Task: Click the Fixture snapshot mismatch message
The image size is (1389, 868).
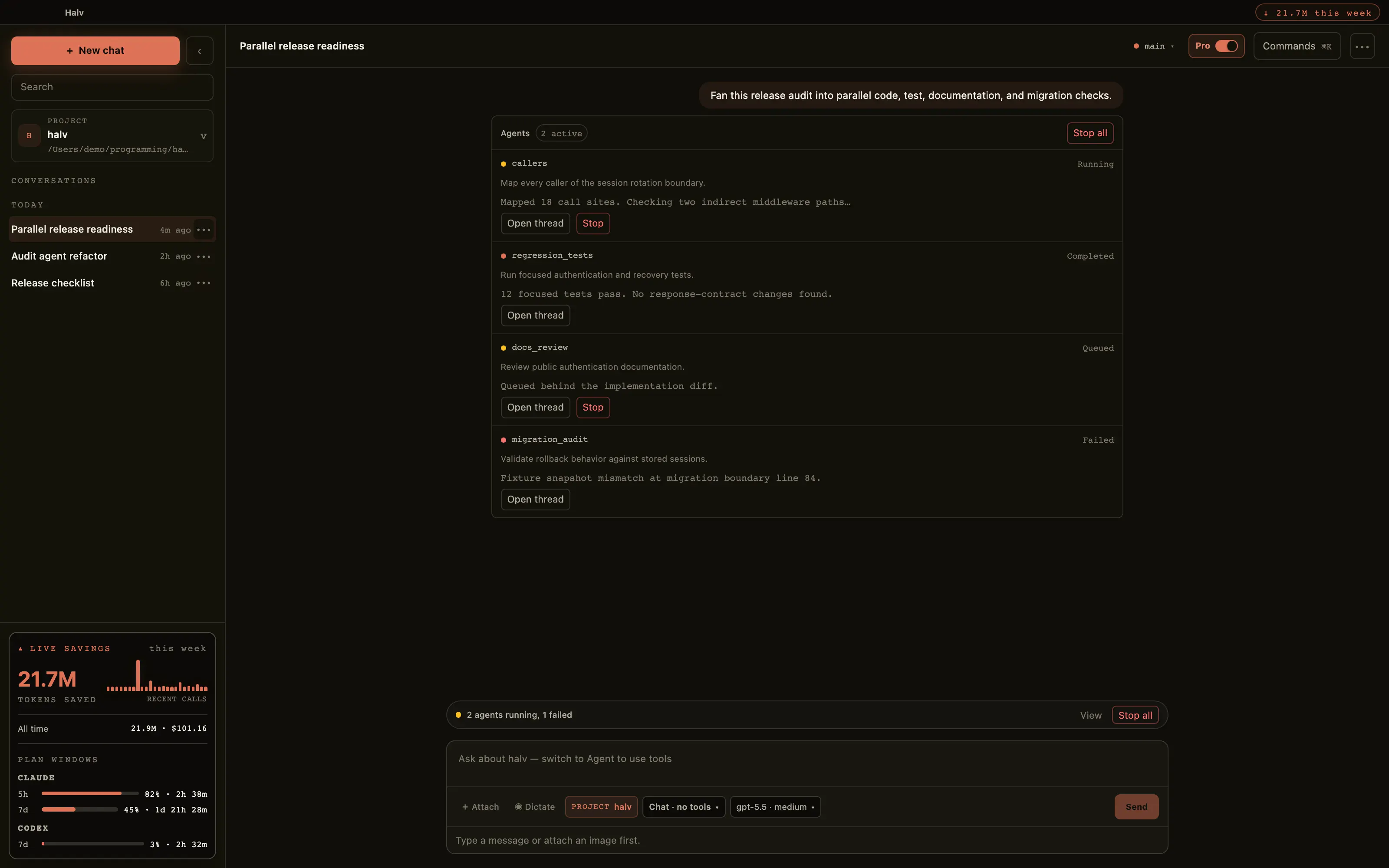Action: click(660, 478)
